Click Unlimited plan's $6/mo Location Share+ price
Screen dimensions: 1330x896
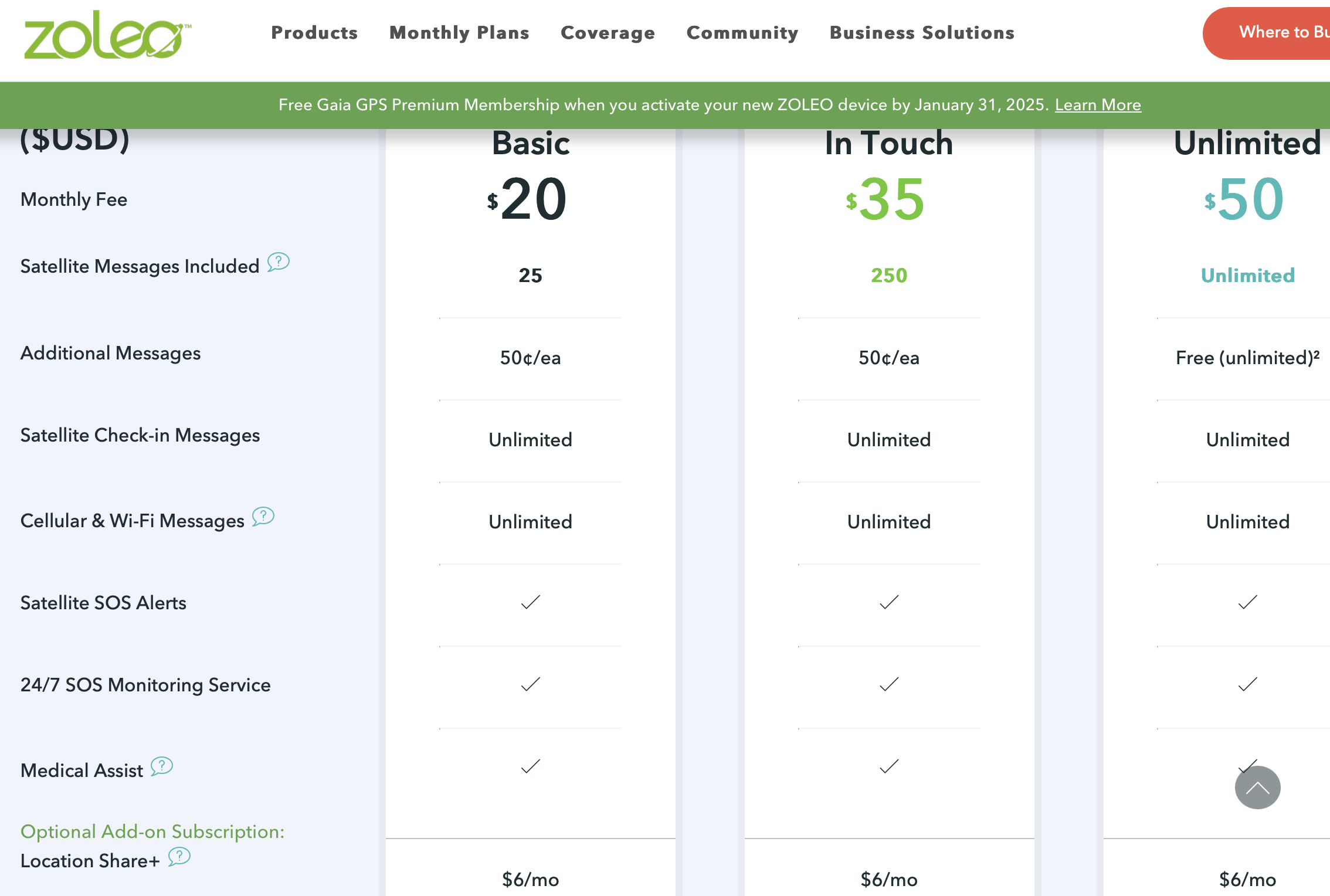click(1248, 880)
